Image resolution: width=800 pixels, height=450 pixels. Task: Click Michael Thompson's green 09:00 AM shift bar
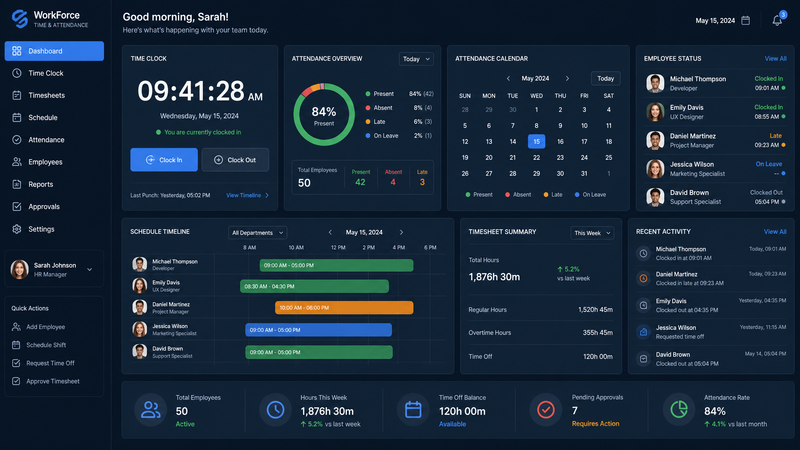[x=336, y=265]
